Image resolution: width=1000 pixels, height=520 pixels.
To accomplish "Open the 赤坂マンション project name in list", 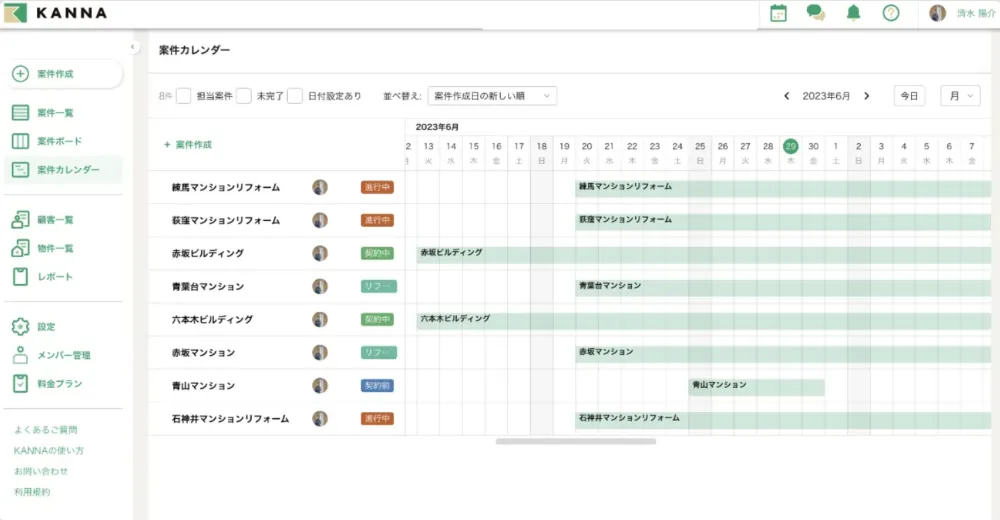I will [x=203, y=352].
